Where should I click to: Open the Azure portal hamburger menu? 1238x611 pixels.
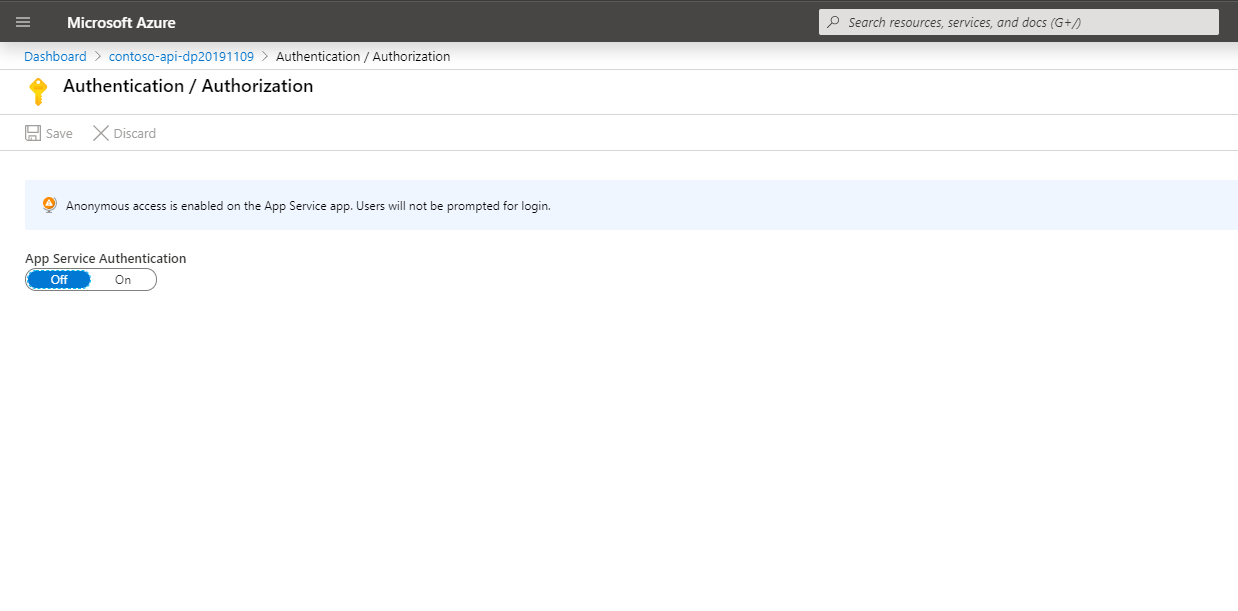pyautogui.click(x=22, y=21)
